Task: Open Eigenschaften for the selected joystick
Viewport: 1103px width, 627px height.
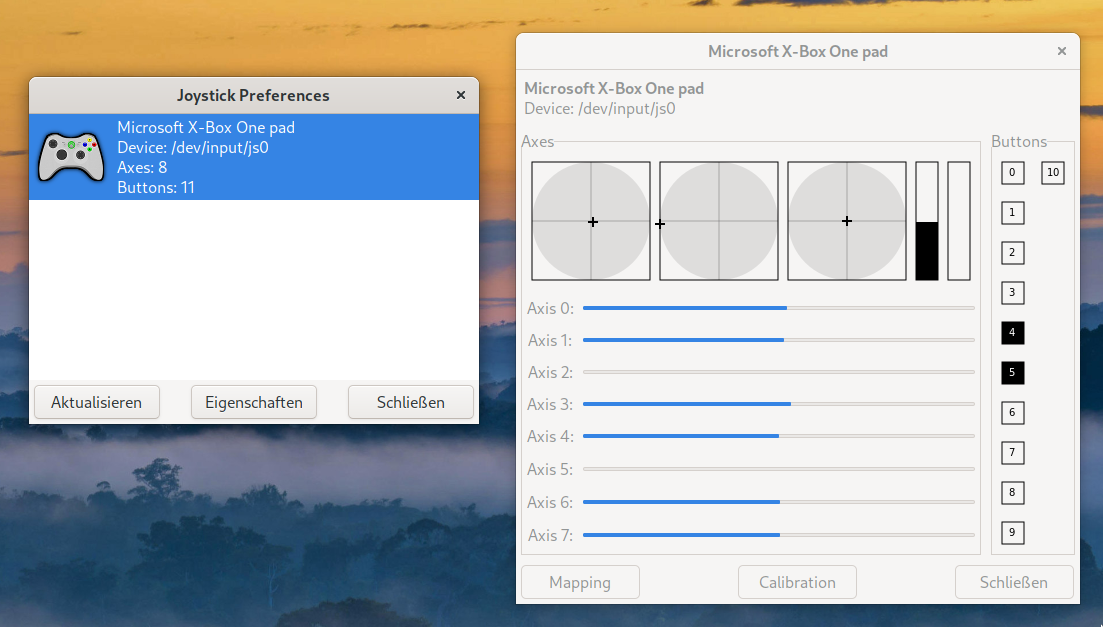Action: tap(254, 402)
